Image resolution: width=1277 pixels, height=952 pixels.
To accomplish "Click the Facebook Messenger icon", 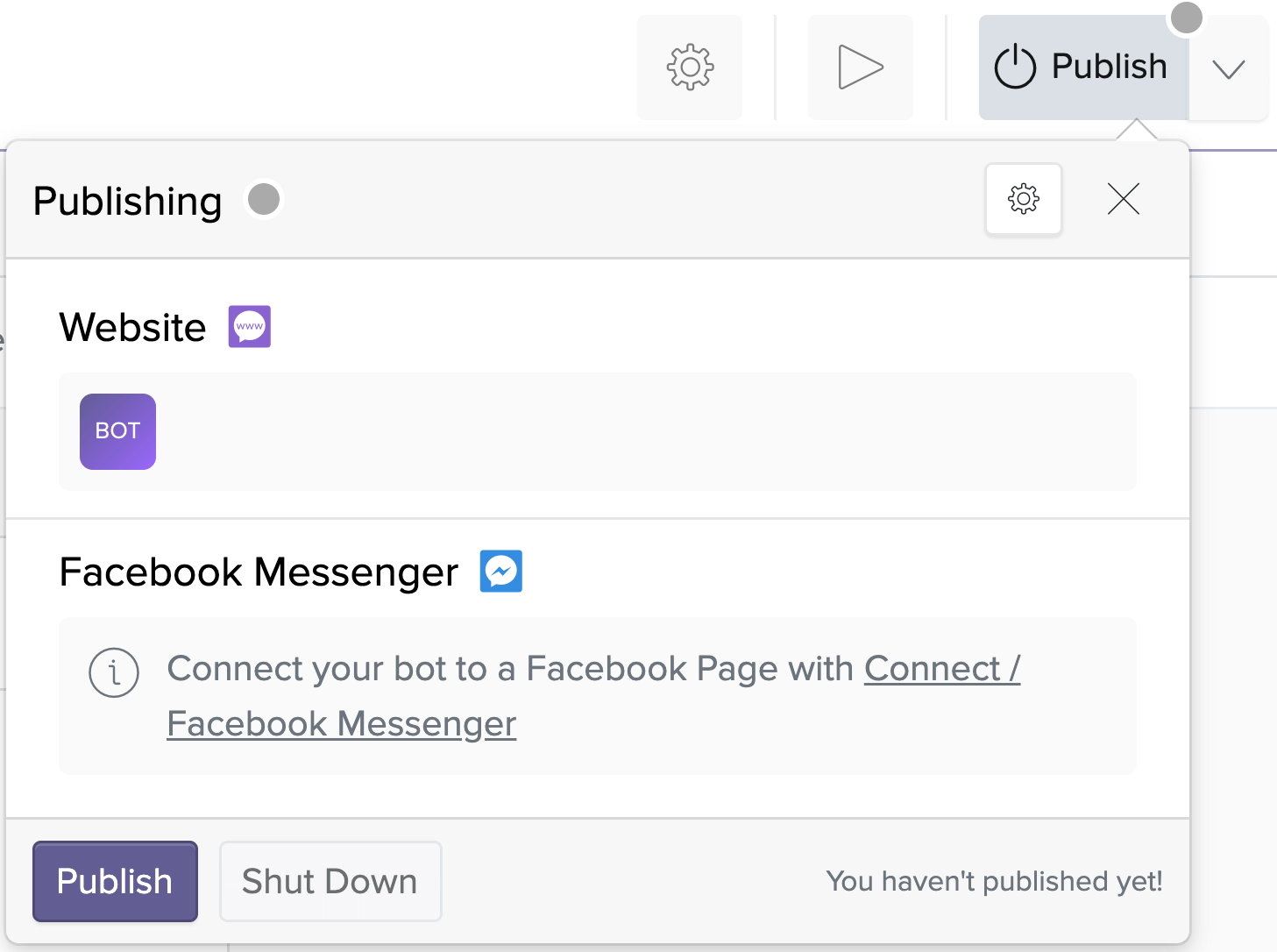I will coord(501,571).
